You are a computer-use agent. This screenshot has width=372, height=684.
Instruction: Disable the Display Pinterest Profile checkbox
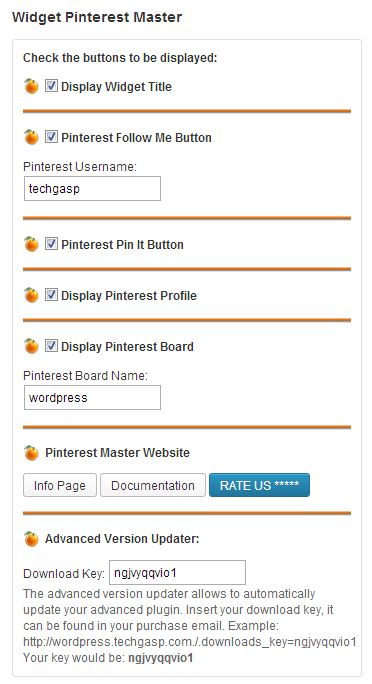tap(51, 294)
